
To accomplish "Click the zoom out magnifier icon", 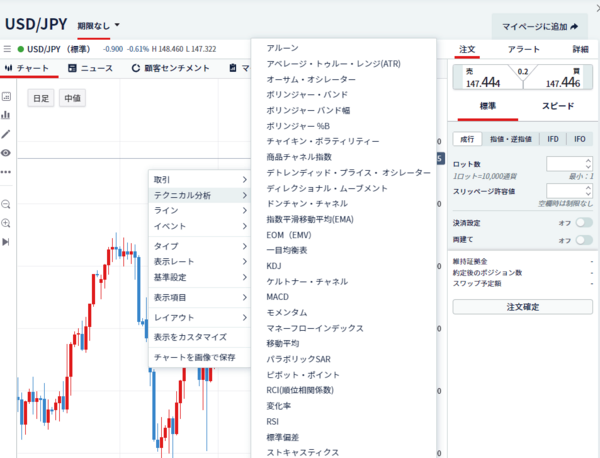I will 7,204.
